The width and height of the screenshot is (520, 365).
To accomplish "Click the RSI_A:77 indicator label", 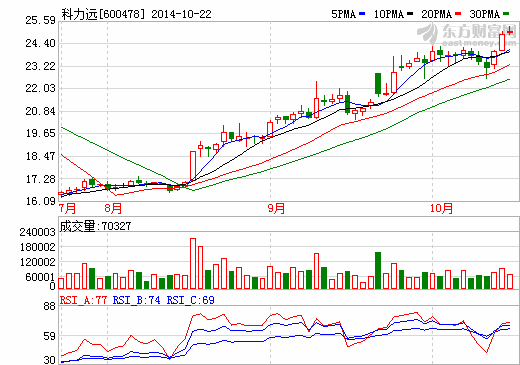I will click(83, 300).
